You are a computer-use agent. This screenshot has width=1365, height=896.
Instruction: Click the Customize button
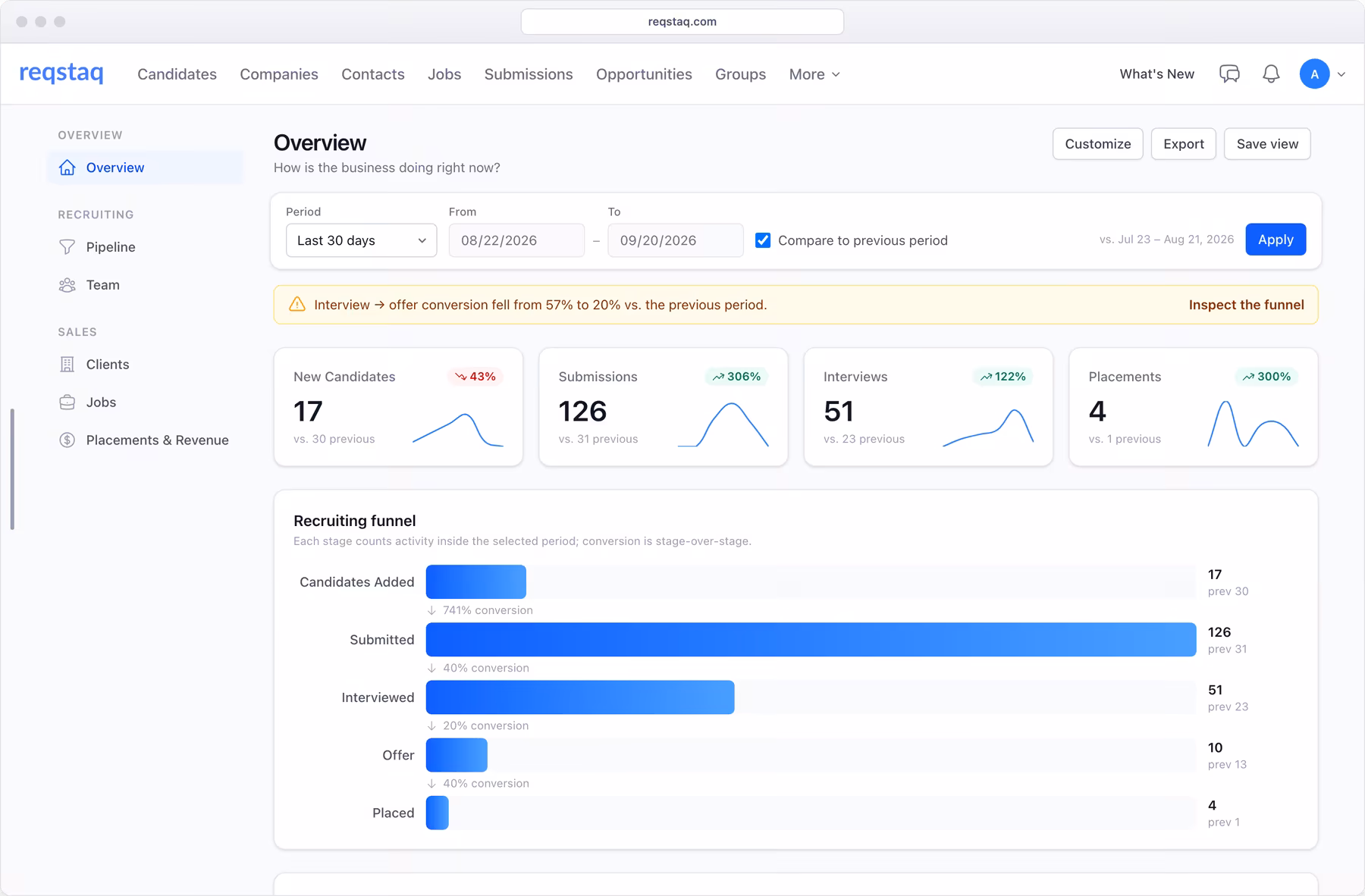pyautogui.click(x=1097, y=144)
